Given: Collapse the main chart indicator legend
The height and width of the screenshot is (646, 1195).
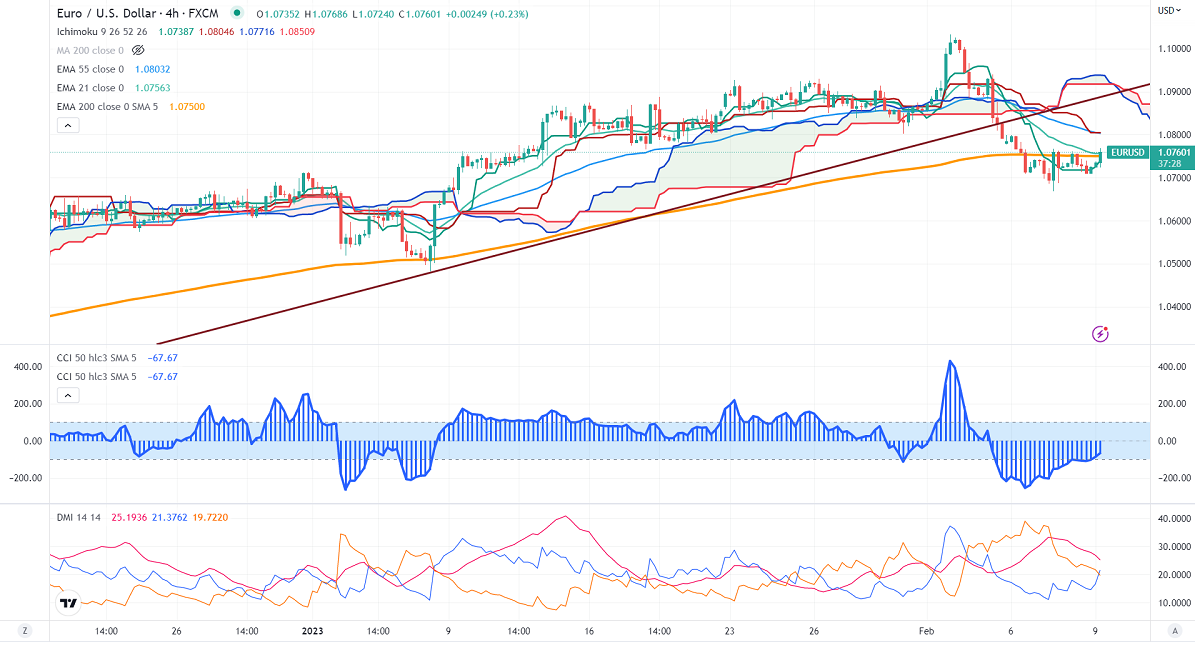Looking at the screenshot, I should tap(68, 125).
